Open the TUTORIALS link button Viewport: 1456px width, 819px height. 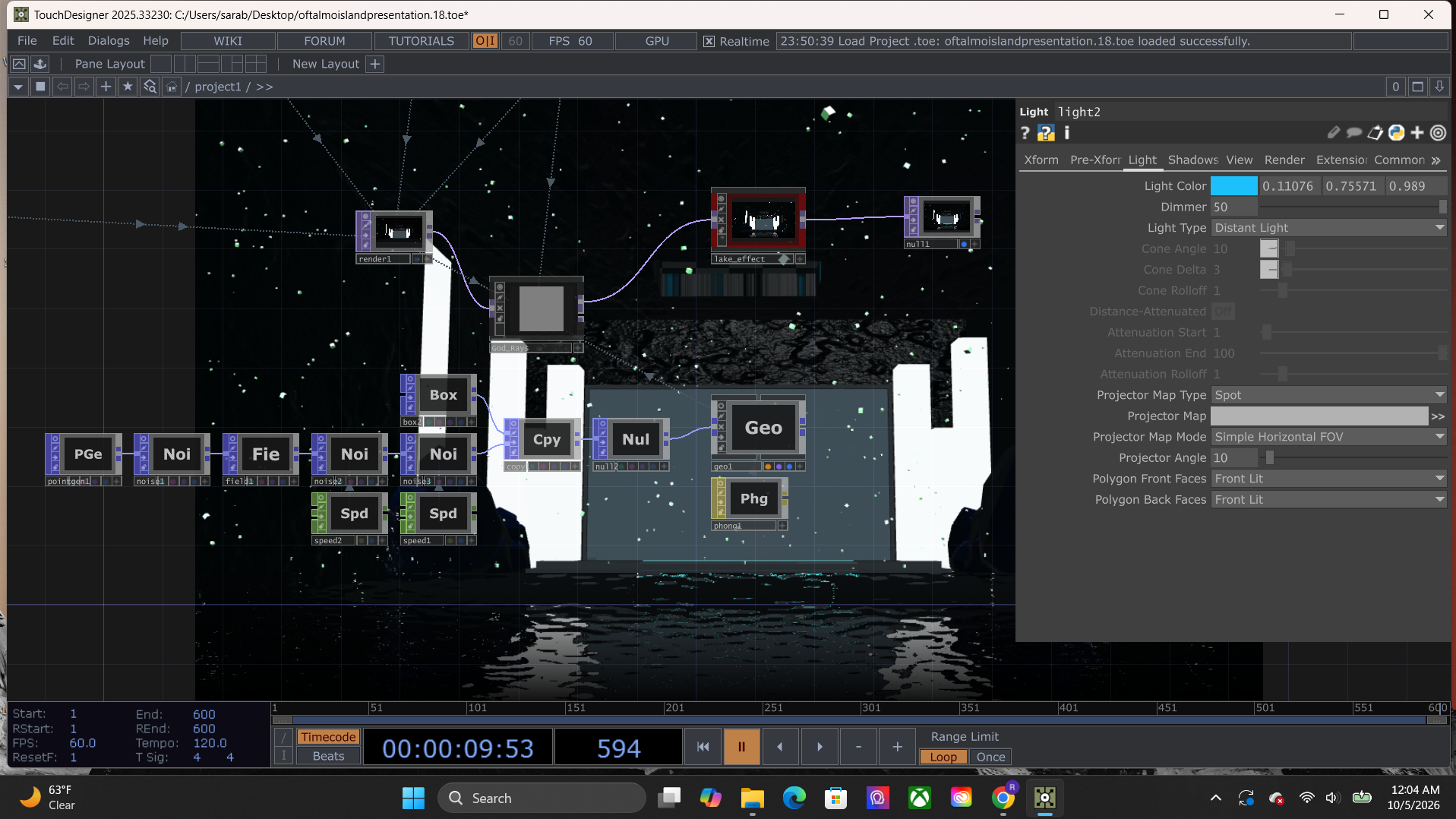pyautogui.click(x=421, y=41)
